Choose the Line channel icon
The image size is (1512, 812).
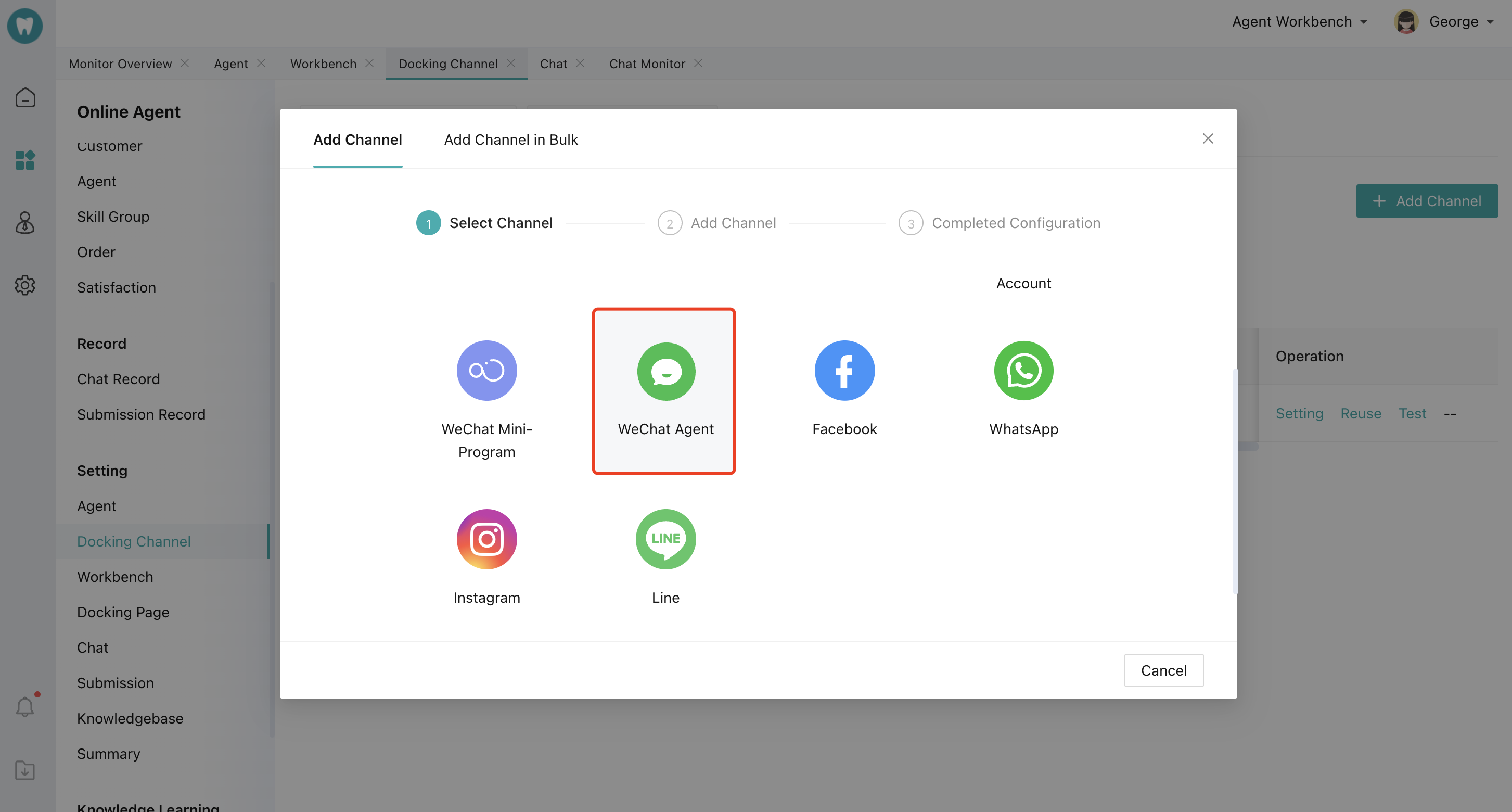665,539
